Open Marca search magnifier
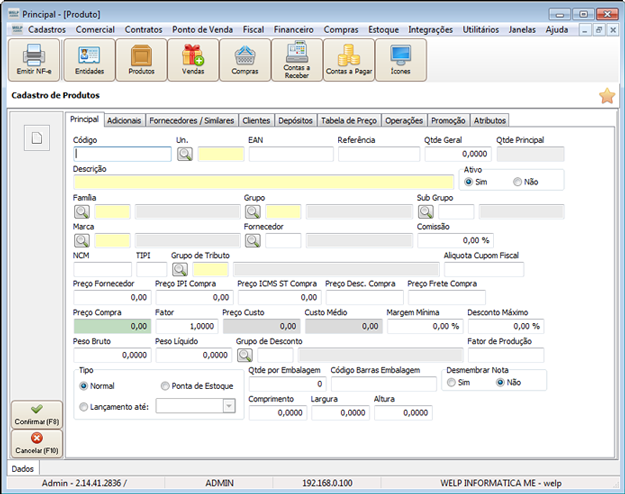This screenshot has height=494, width=625. (82, 240)
